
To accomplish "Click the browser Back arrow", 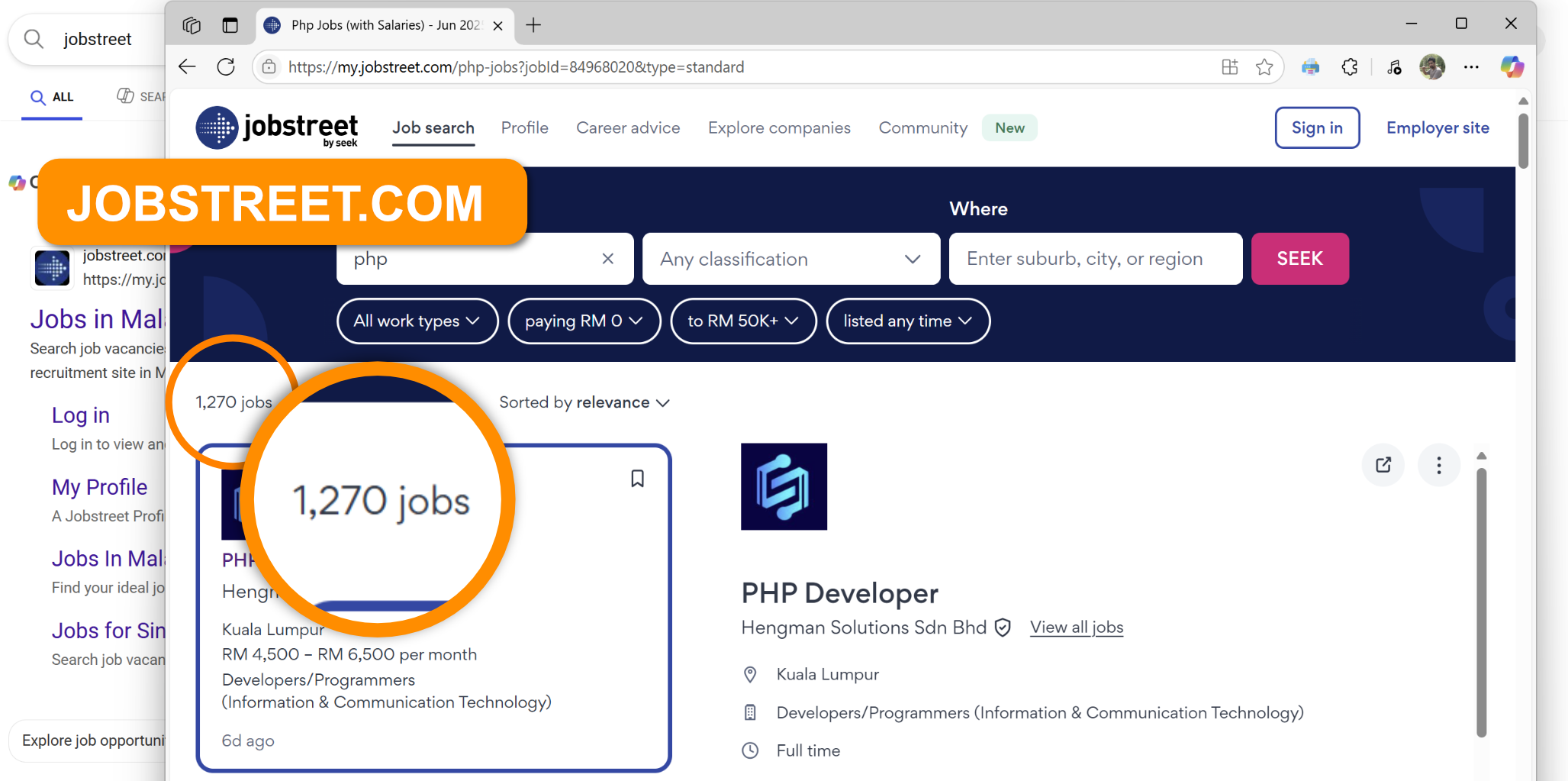I will (x=187, y=66).
